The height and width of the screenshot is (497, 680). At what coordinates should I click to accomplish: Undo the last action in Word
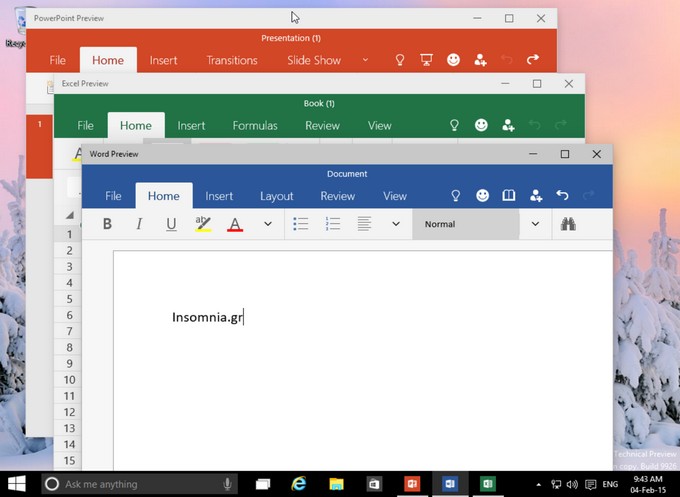(x=562, y=196)
